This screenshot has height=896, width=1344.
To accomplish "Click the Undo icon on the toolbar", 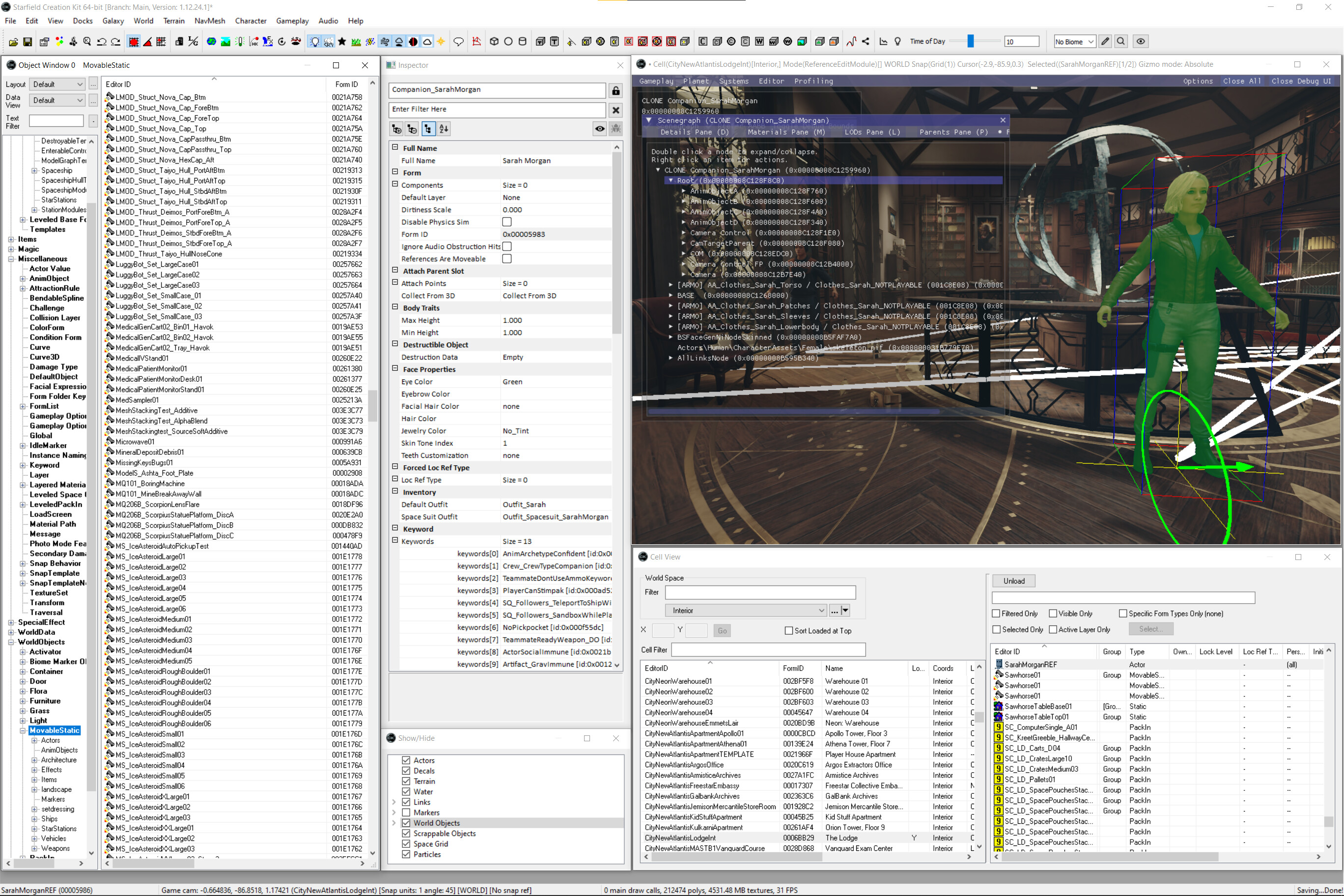I will (x=102, y=41).
